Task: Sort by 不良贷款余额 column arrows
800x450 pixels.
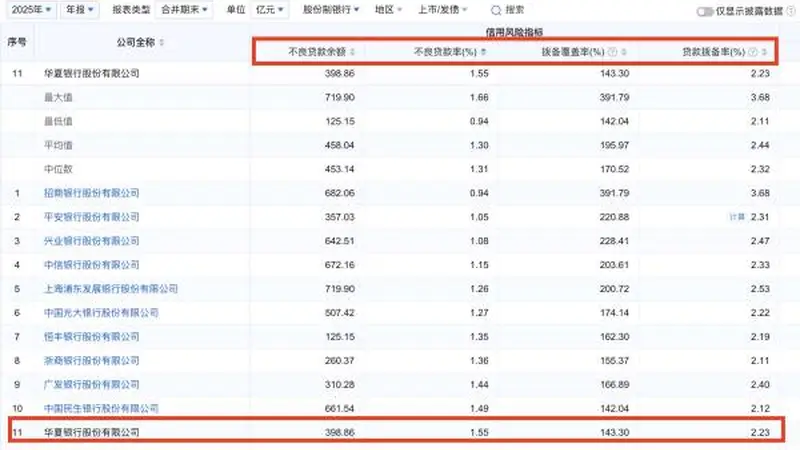Action: click(352, 52)
